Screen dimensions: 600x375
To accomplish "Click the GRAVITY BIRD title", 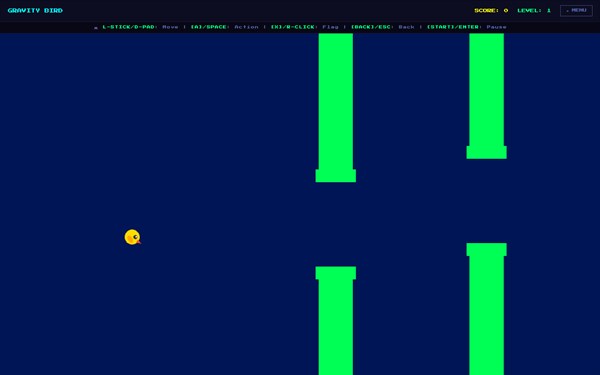I will tap(35, 10).
